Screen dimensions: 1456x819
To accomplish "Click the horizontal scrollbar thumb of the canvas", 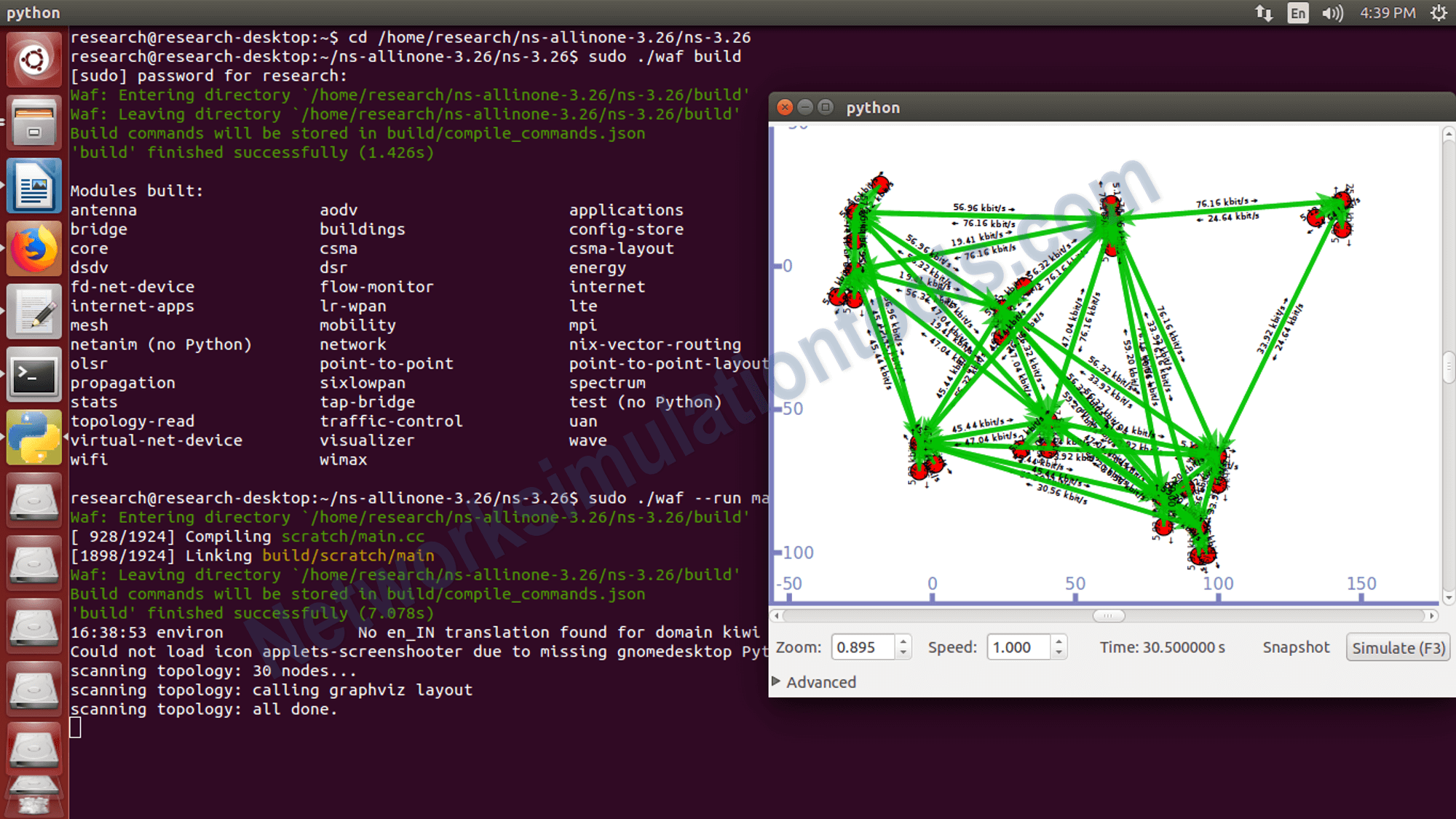I will pyautogui.click(x=1109, y=616).
